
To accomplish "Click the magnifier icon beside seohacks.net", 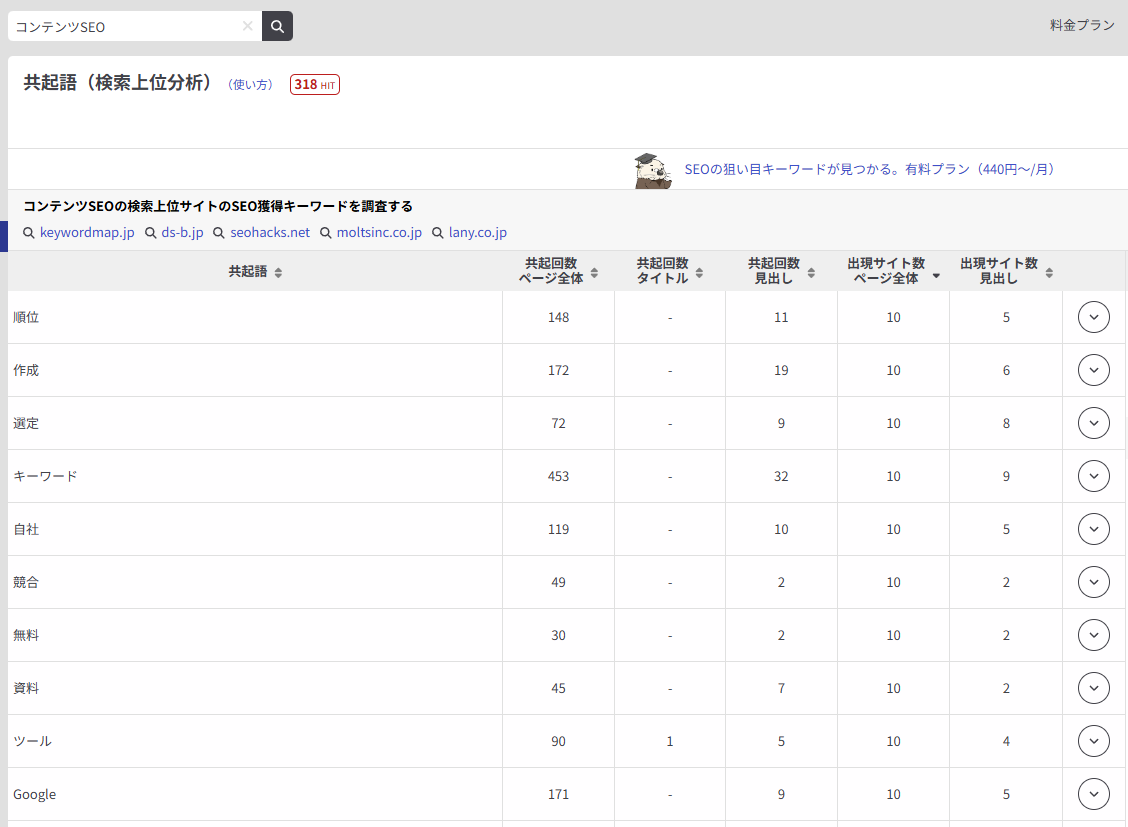I will coord(217,232).
